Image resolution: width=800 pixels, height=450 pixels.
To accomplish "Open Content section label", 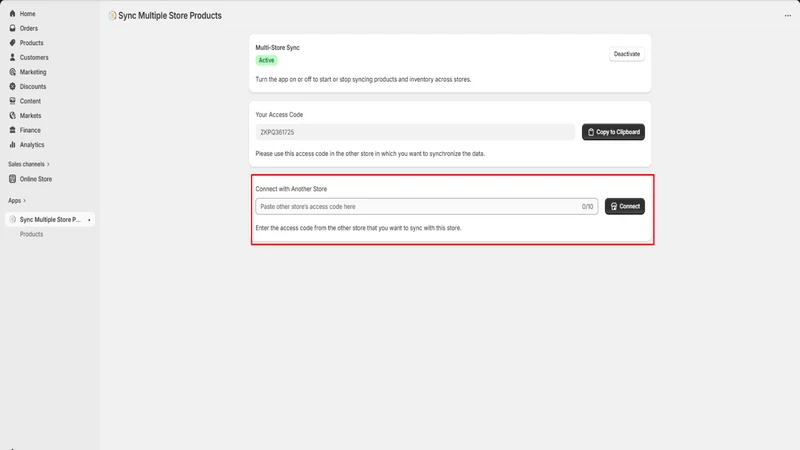I will tap(30, 101).
